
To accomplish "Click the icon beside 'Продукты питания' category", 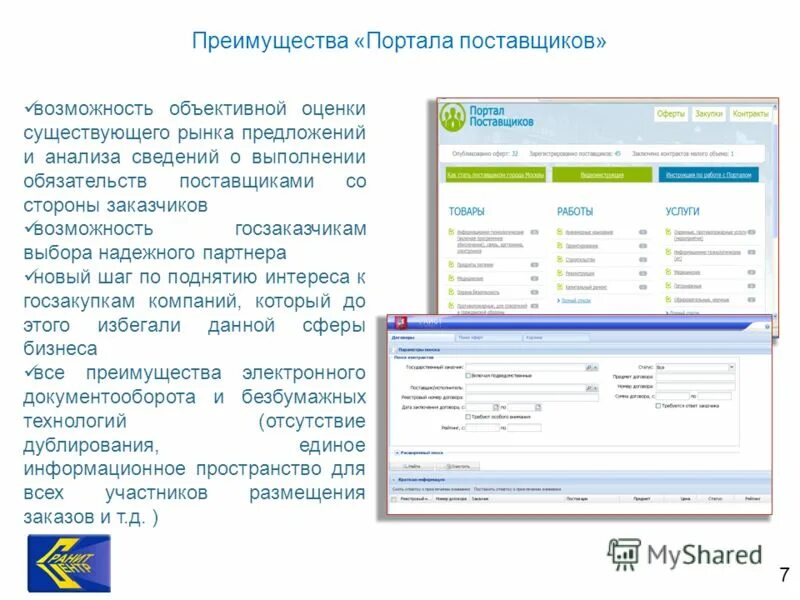I will click(451, 264).
